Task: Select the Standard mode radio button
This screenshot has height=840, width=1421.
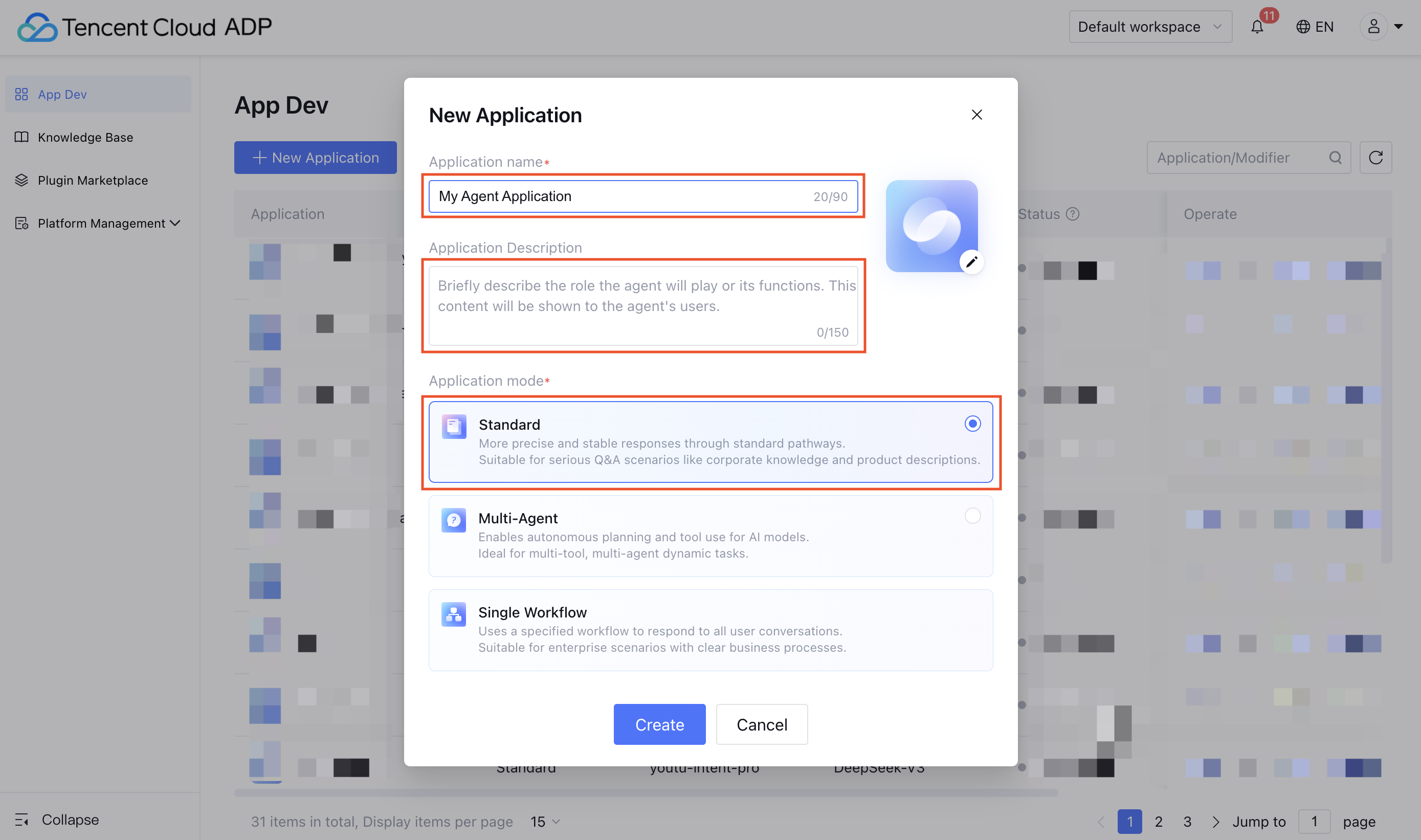Action: [972, 424]
